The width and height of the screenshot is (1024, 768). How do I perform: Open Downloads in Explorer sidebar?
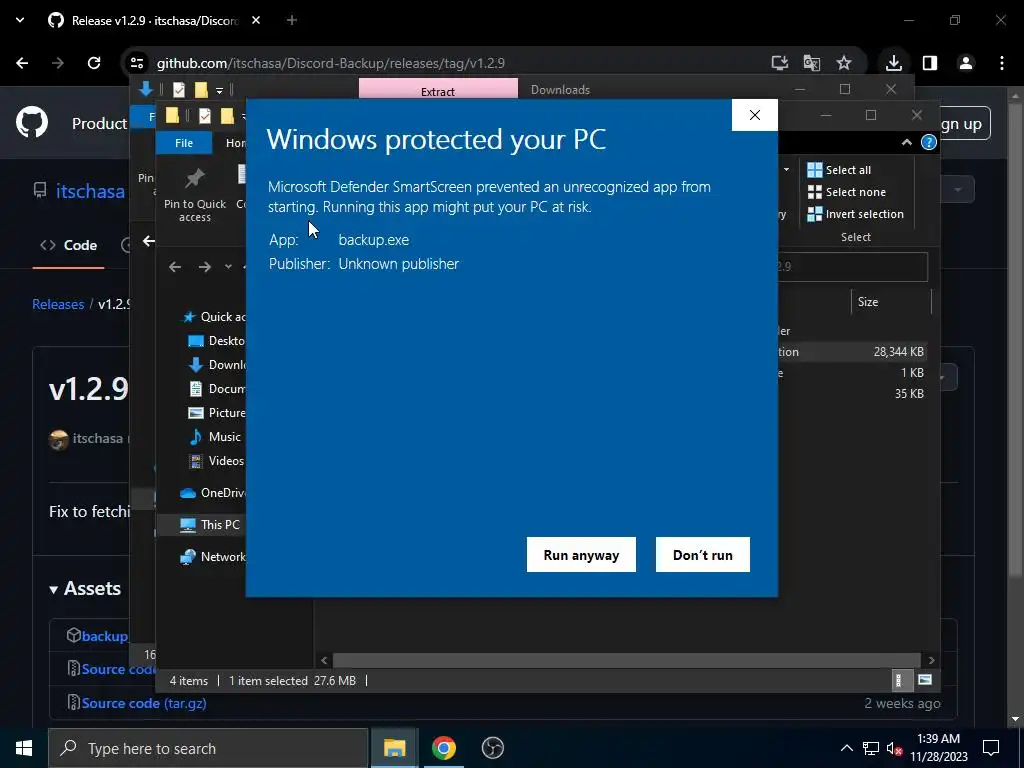(x=216, y=364)
